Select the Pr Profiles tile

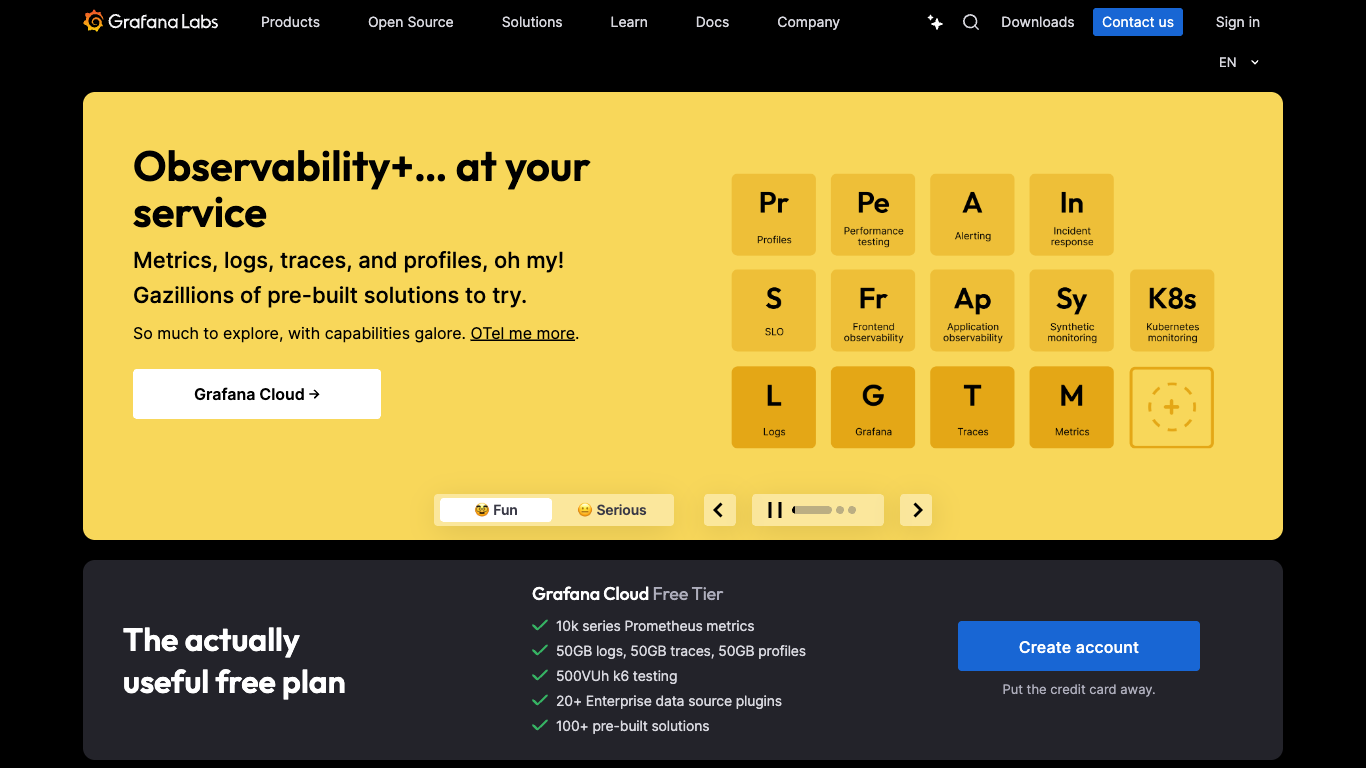coord(774,215)
